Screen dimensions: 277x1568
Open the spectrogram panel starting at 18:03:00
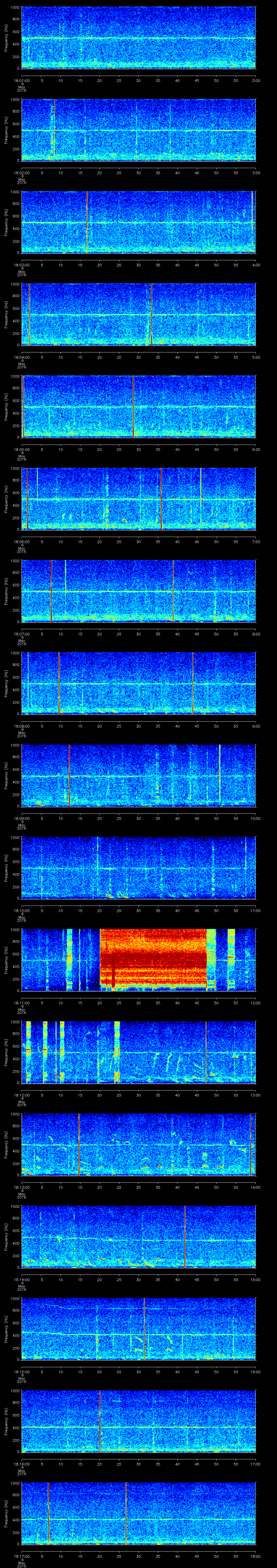pos(138,222)
